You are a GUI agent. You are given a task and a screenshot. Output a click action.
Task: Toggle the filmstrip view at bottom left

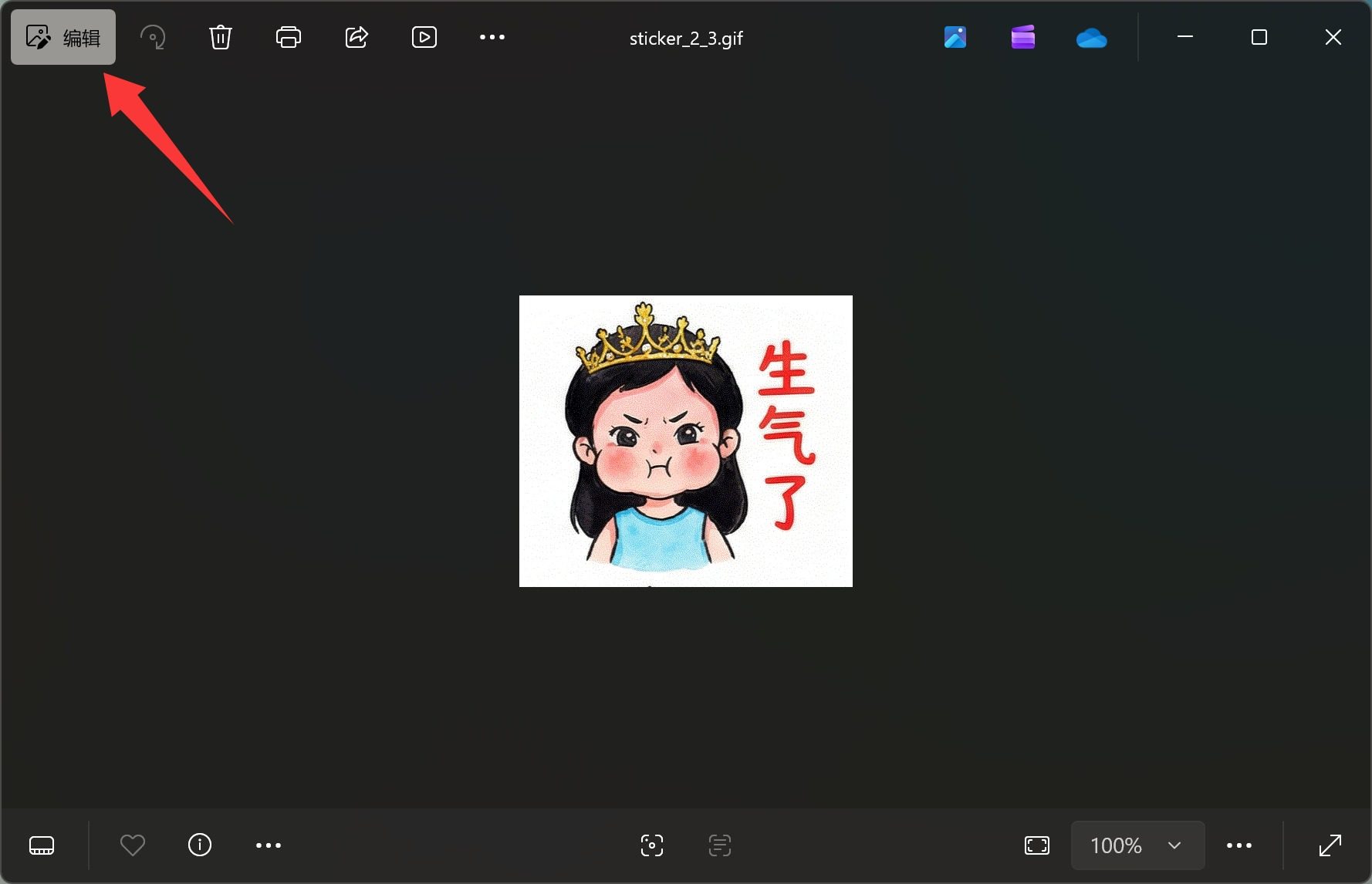pyautogui.click(x=42, y=845)
